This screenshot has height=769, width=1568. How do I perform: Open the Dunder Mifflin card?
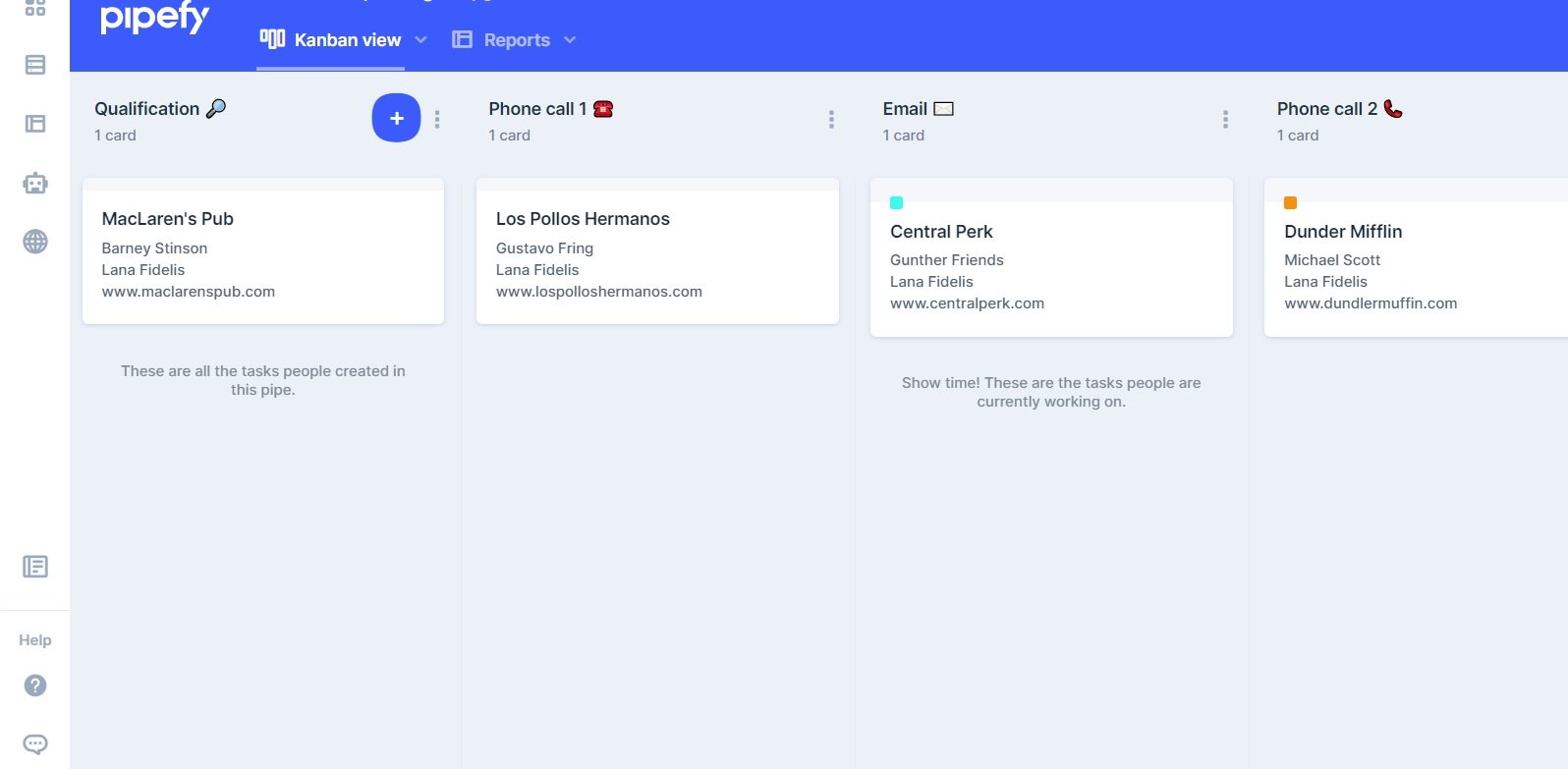click(1416, 257)
